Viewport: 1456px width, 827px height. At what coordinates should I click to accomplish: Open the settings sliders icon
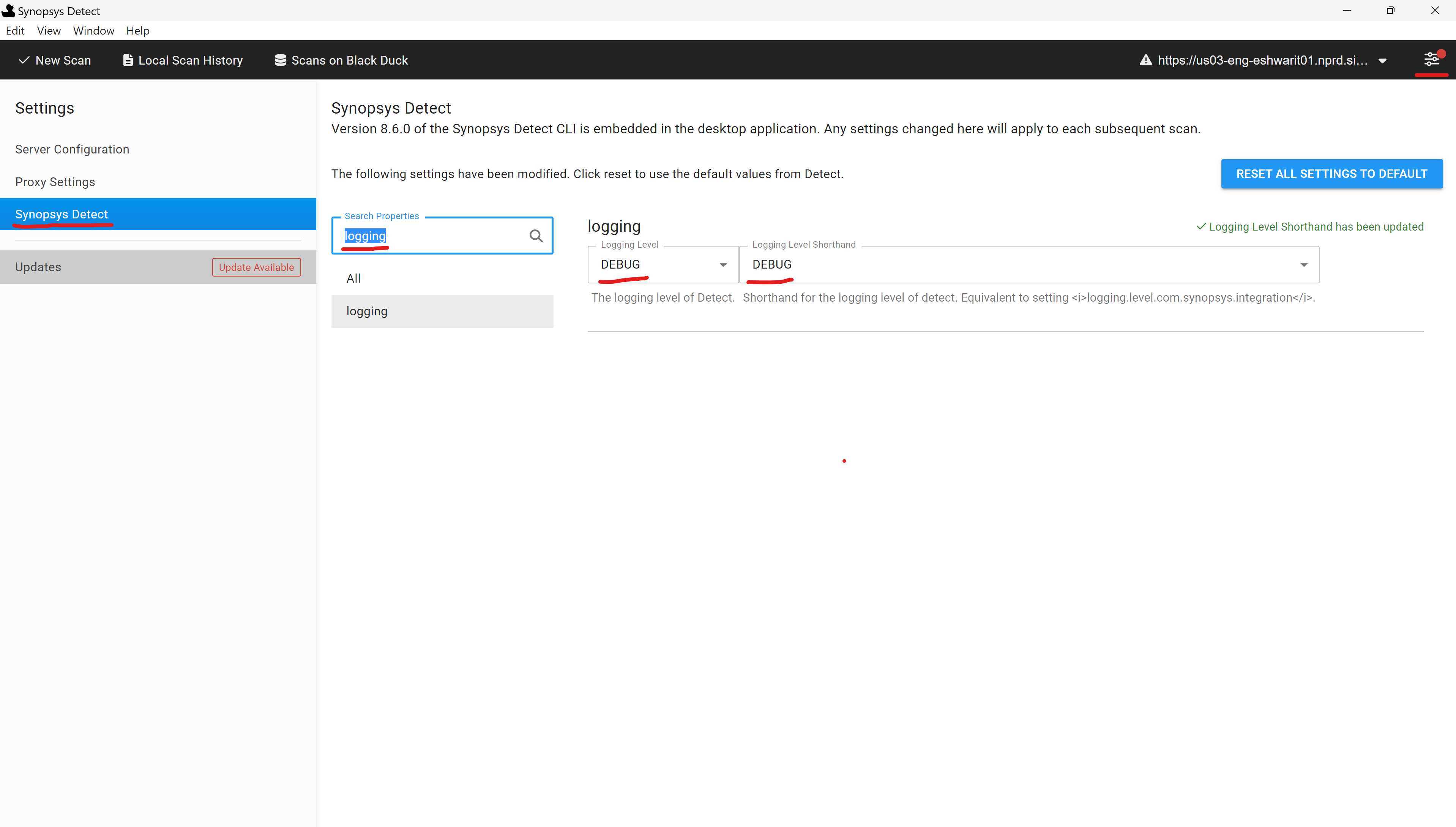click(1431, 59)
